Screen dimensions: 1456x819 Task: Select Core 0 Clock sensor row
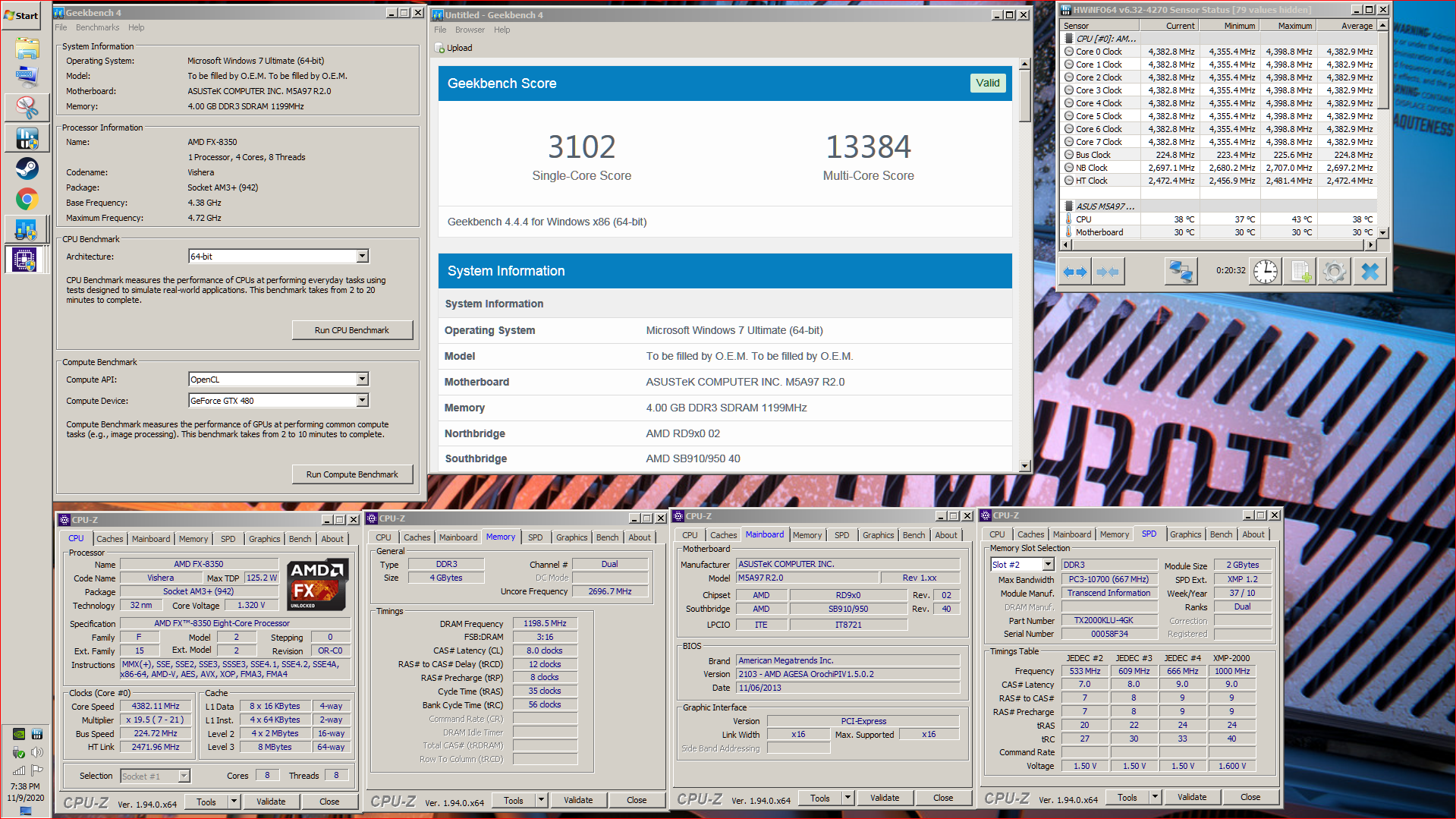(1219, 52)
